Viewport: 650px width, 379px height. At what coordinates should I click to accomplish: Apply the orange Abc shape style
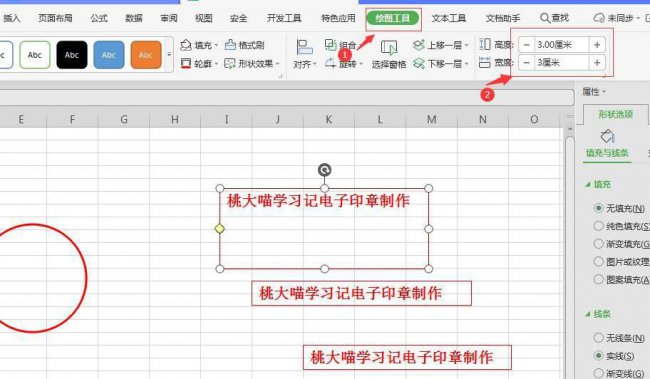click(146, 55)
